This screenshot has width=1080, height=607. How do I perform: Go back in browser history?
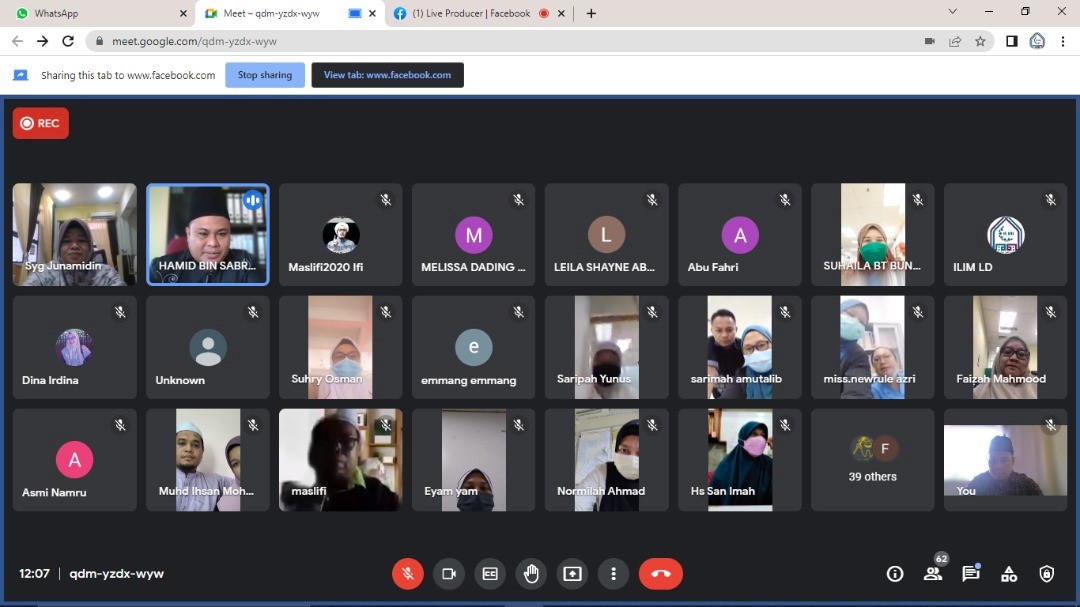coord(17,41)
